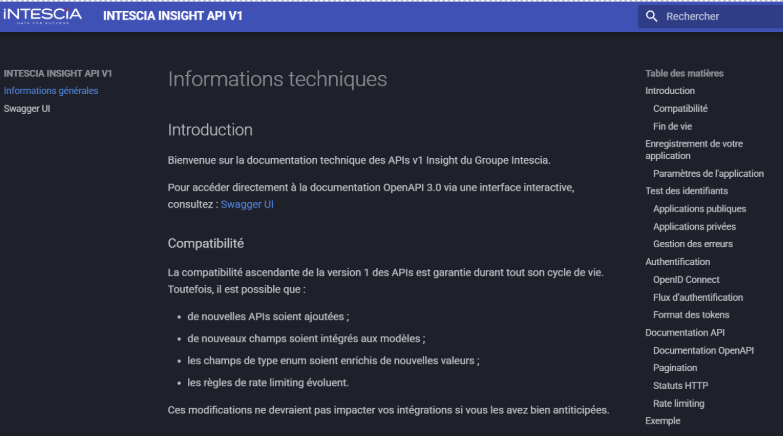This screenshot has width=783, height=436.
Task: Click Intescia Insight API V1 sidebar heading
Action: (x=57, y=73)
